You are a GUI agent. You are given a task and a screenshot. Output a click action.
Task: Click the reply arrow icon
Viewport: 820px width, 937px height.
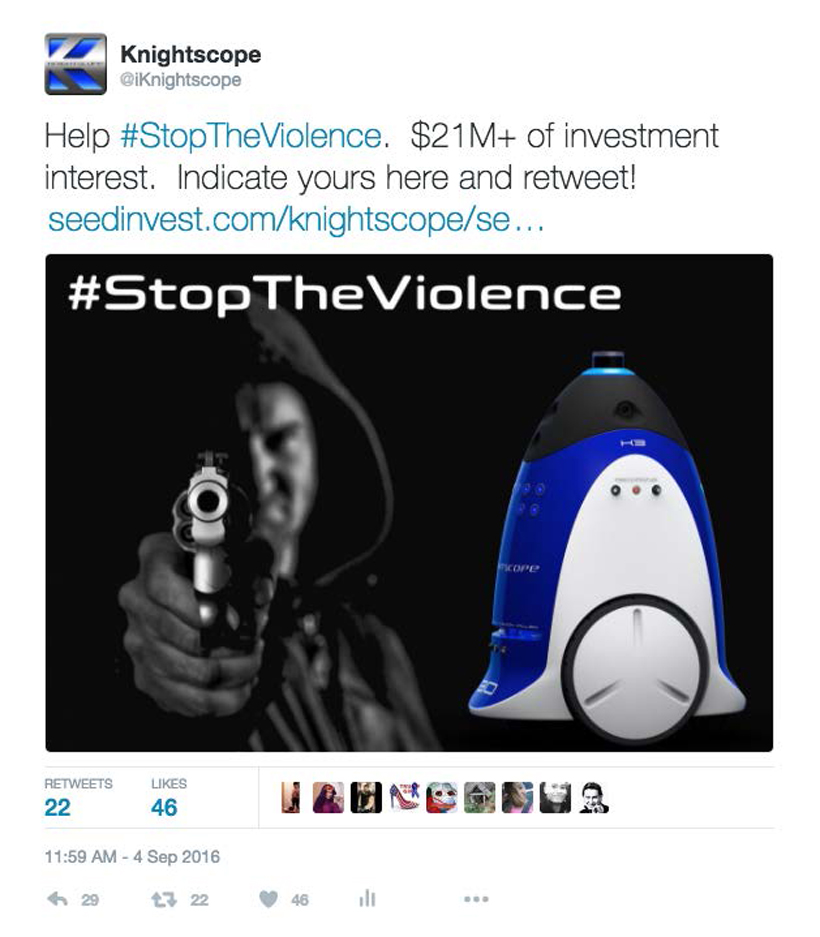(57, 899)
